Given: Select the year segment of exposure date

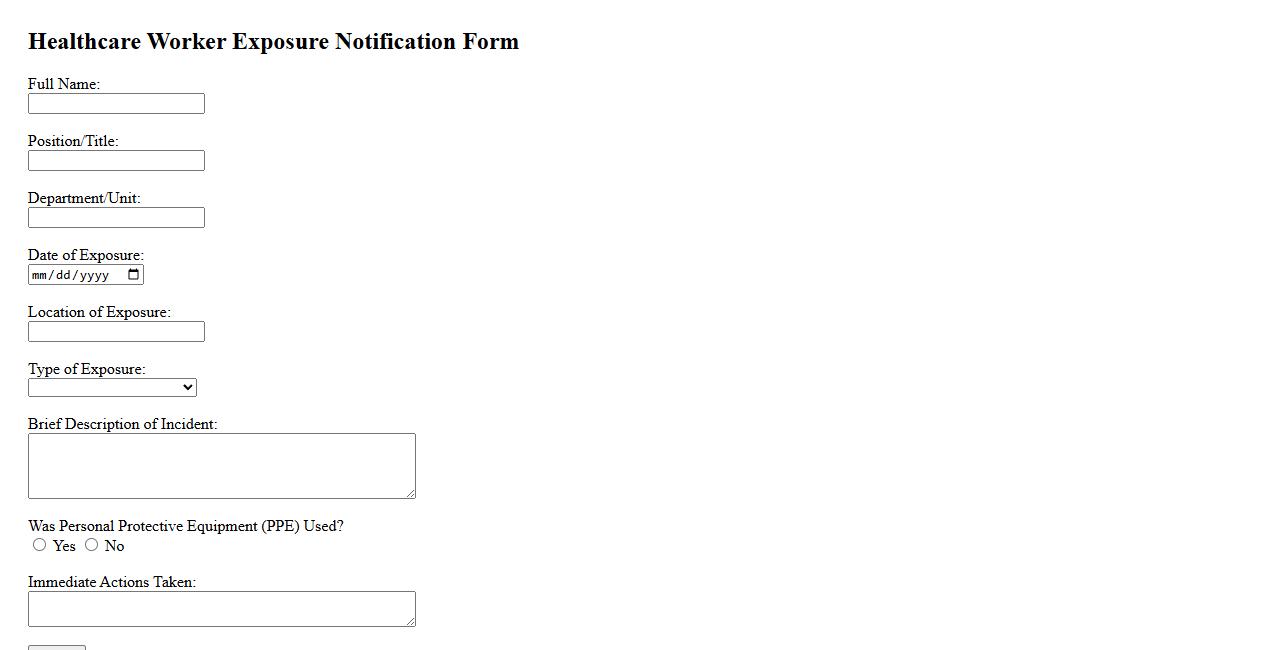Looking at the screenshot, I should tap(94, 275).
